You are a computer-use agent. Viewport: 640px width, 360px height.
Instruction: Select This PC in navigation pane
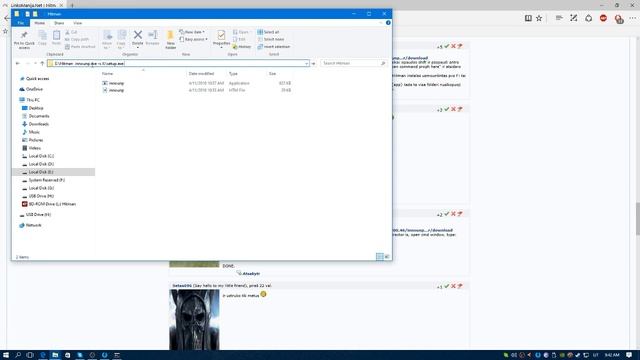pyautogui.click(x=33, y=100)
